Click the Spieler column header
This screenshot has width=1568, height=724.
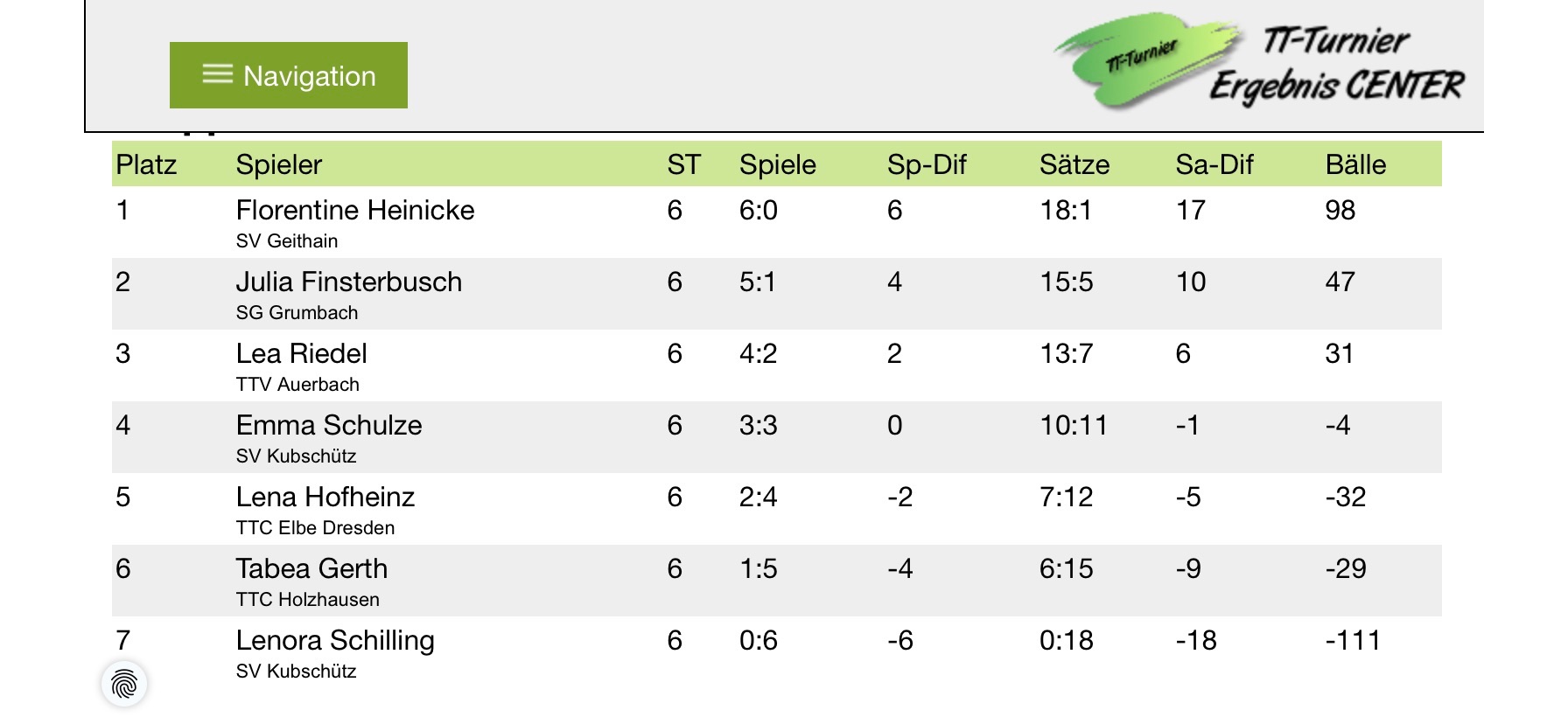pyautogui.click(x=279, y=164)
